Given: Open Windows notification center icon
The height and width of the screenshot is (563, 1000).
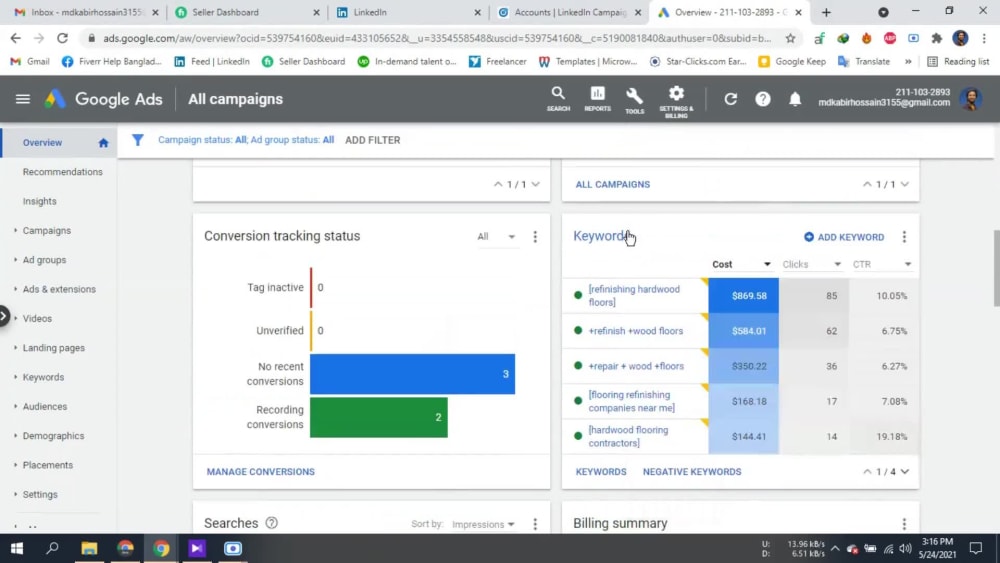Looking at the screenshot, I should coord(976,548).
